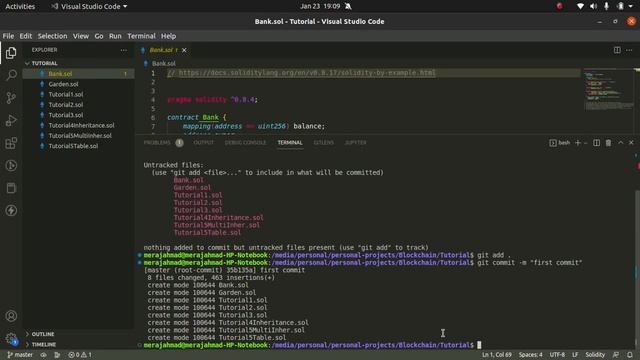640x360 pixels.
Task: Open Tutorial1.sol in the explorer
Action: coord(78,94)
